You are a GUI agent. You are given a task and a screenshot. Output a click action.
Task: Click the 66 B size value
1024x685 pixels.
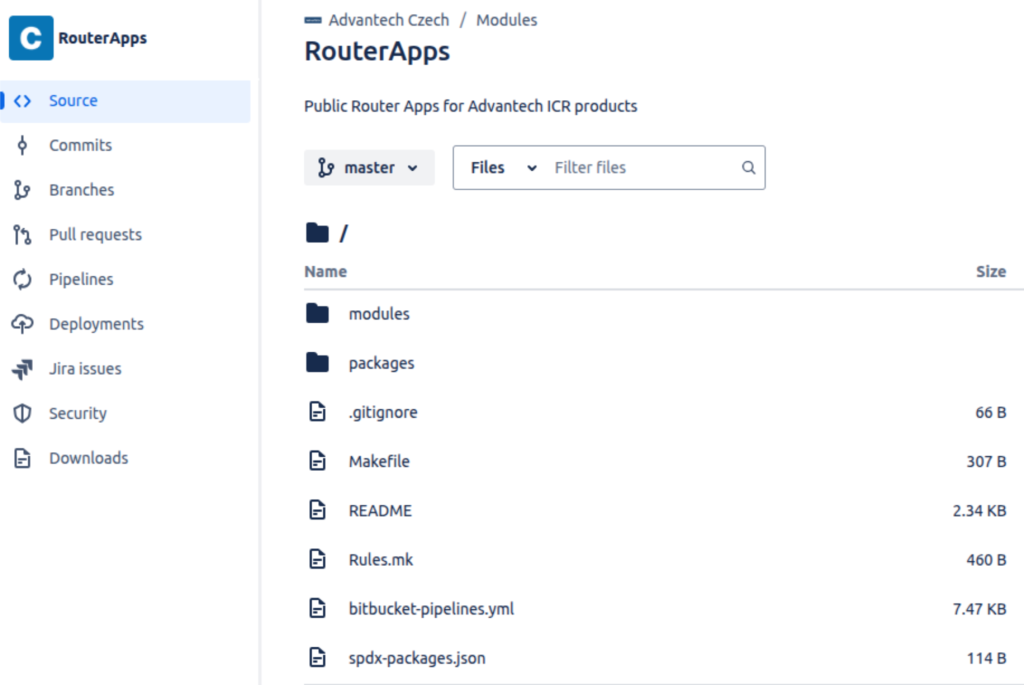pyautogui.click(x=991, y=412)
